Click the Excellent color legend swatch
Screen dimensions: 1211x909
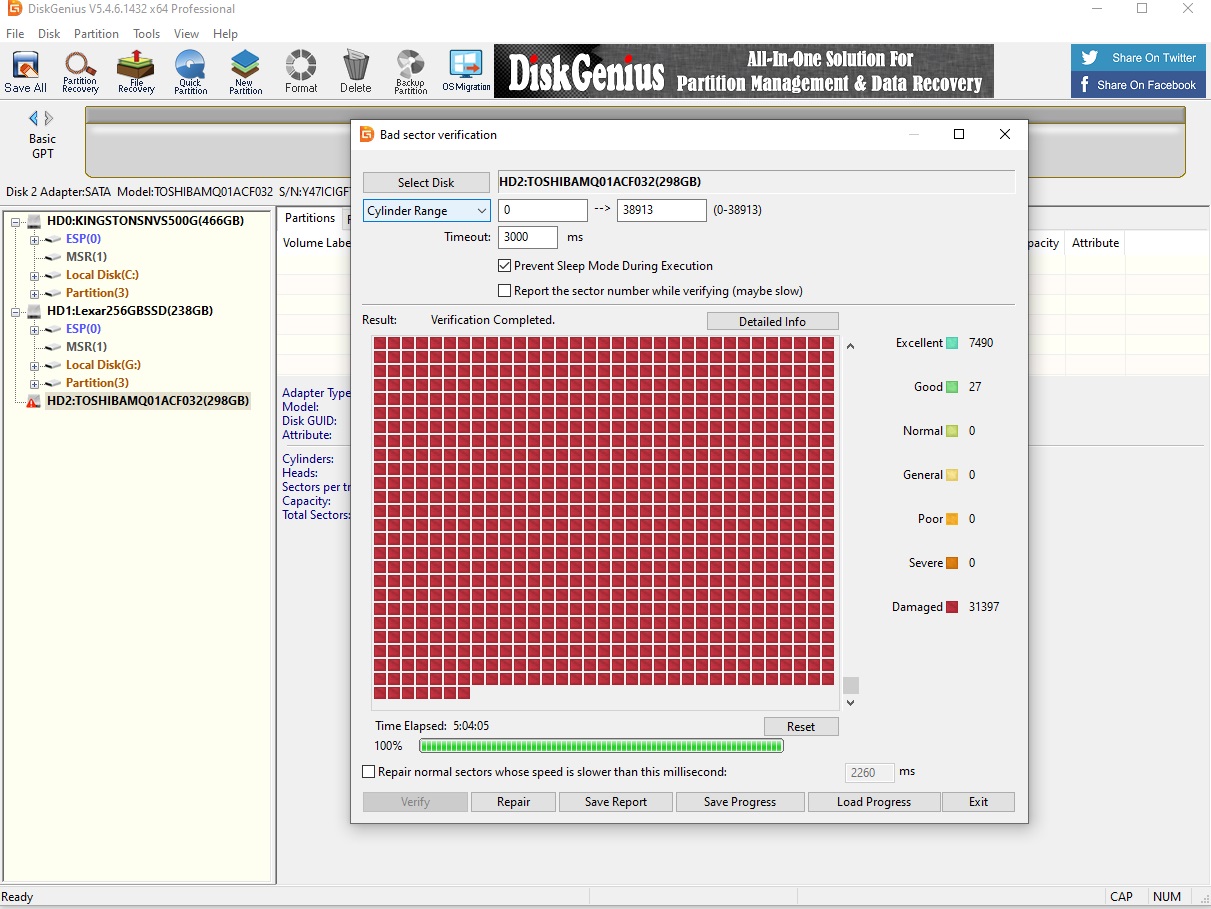click(952, 343)
